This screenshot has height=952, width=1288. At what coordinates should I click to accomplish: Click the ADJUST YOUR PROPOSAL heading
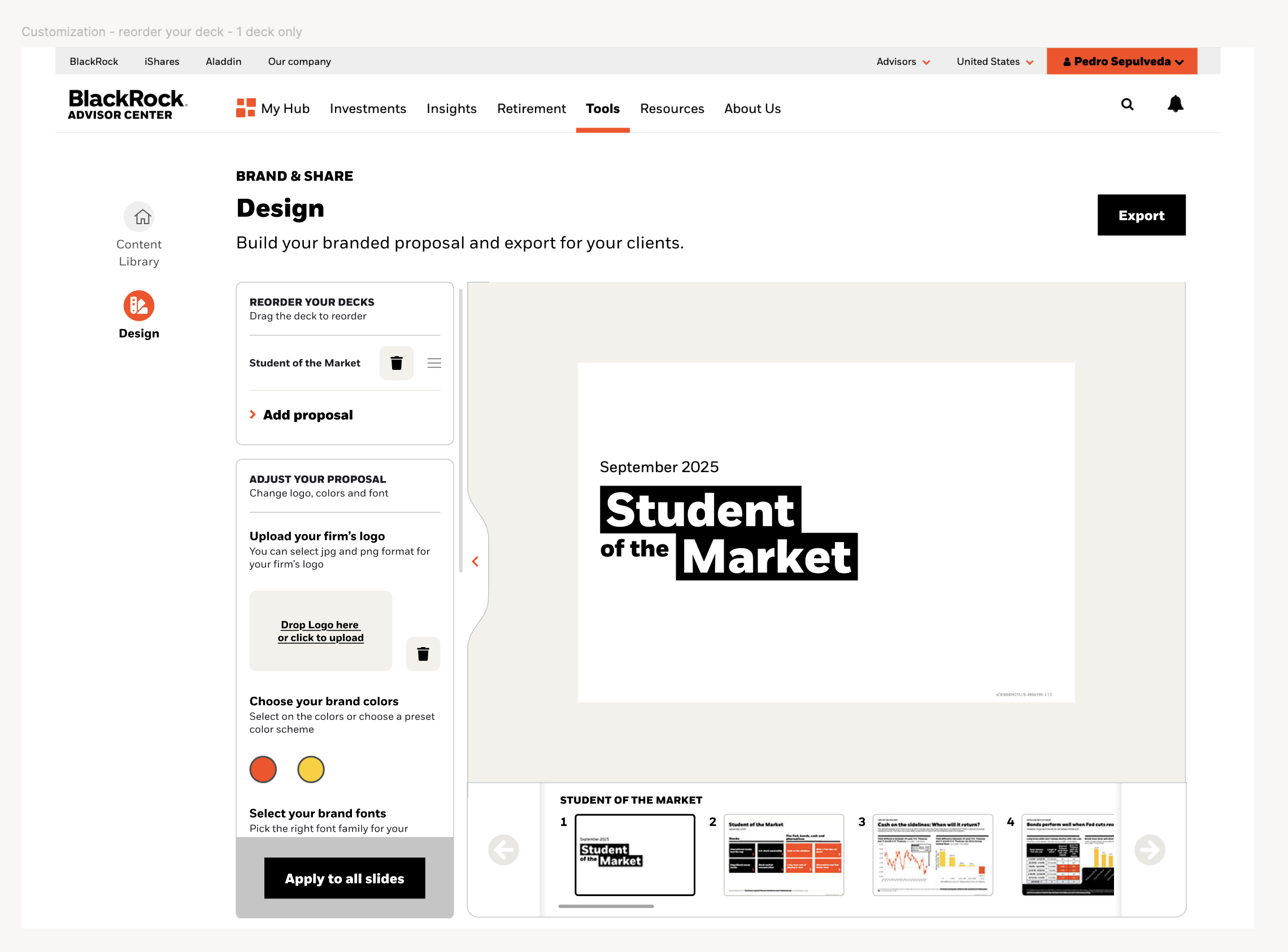[317, 479]
